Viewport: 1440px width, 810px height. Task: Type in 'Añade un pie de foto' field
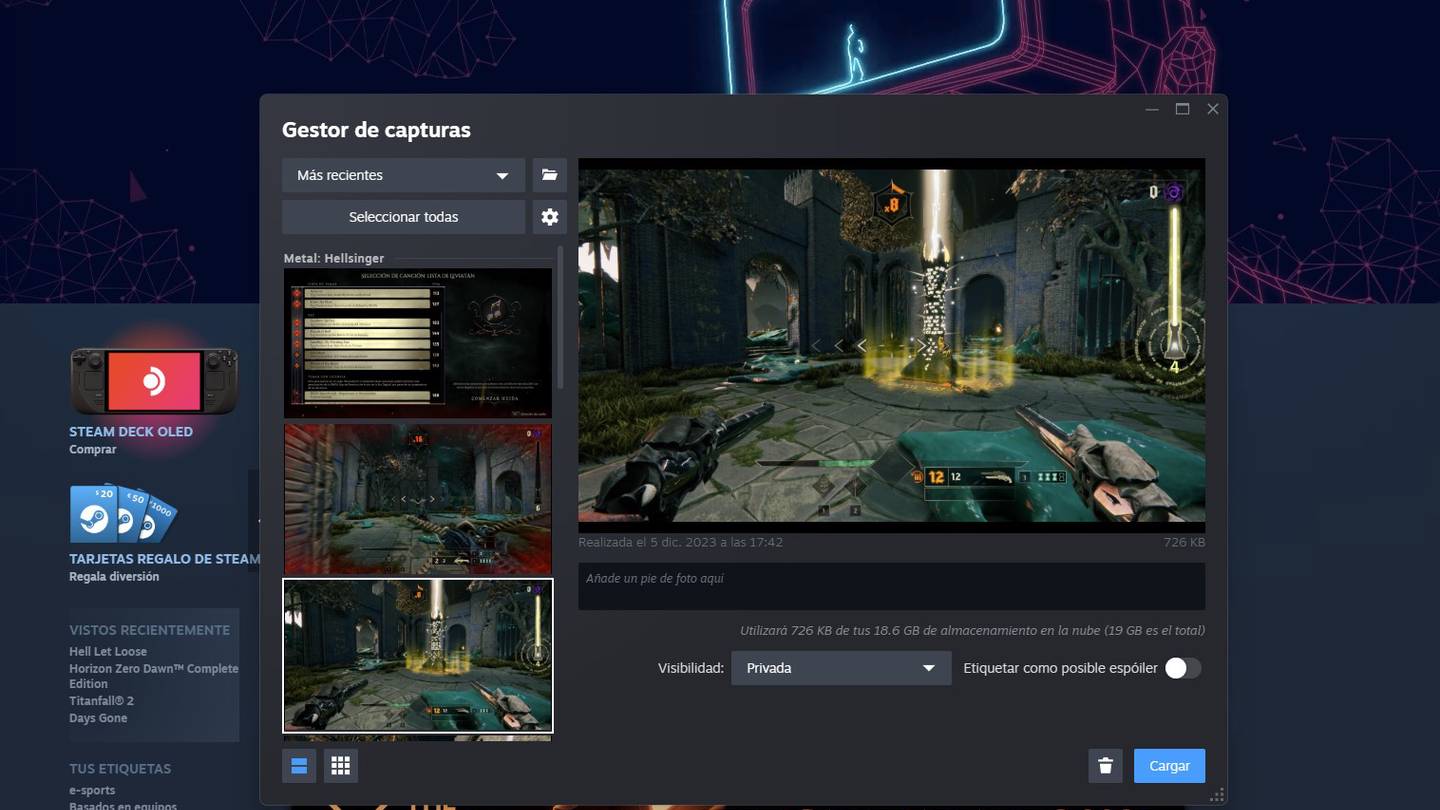click(x=891, y=586)
